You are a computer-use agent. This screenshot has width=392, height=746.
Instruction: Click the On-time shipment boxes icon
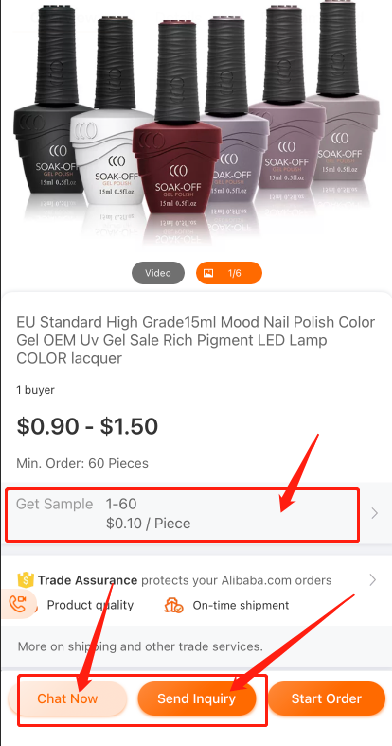(174, 605)
